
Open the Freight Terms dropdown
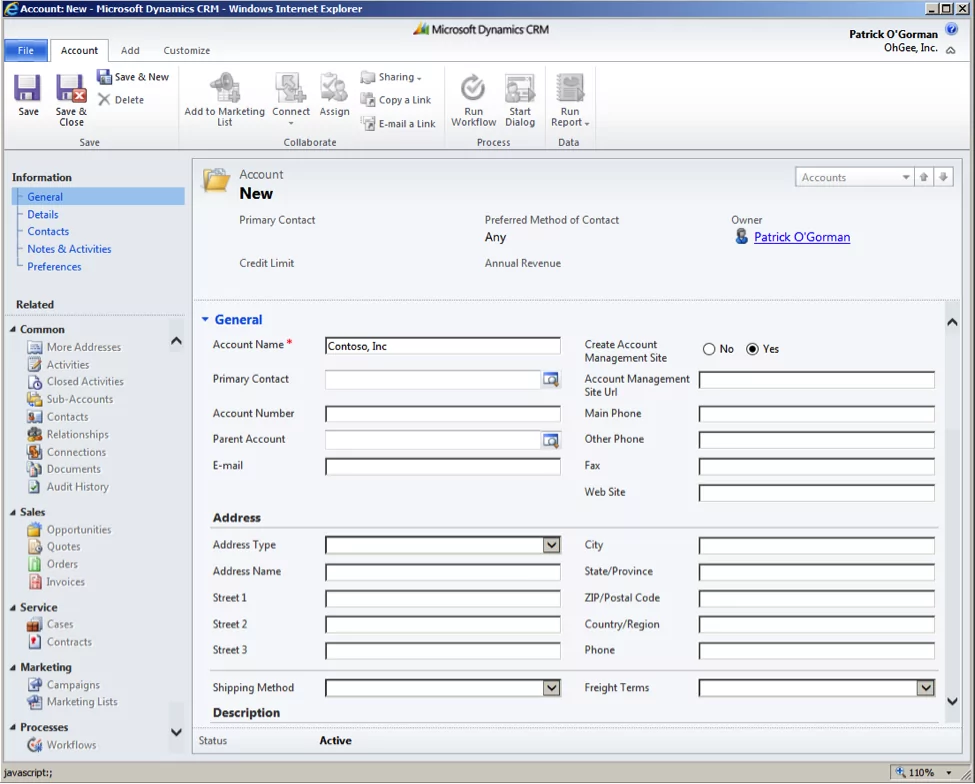coord(926,688)
